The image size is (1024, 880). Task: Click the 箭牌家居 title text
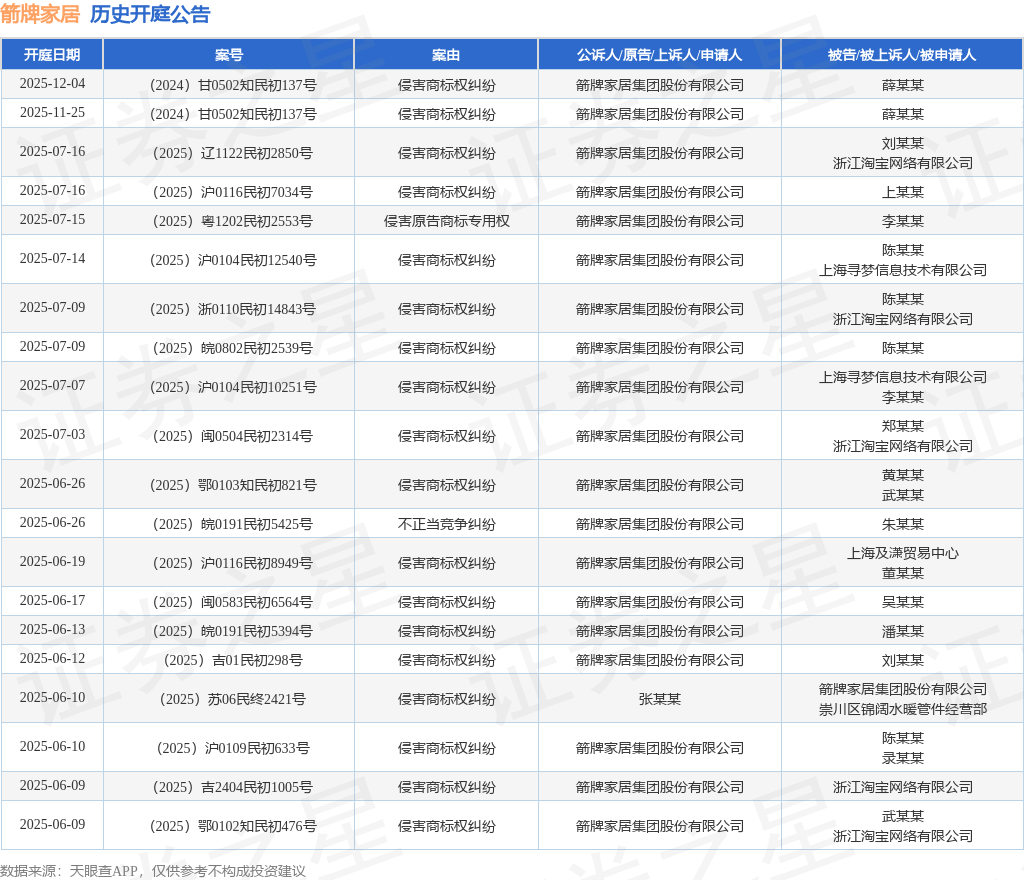[x=40, y=14]
